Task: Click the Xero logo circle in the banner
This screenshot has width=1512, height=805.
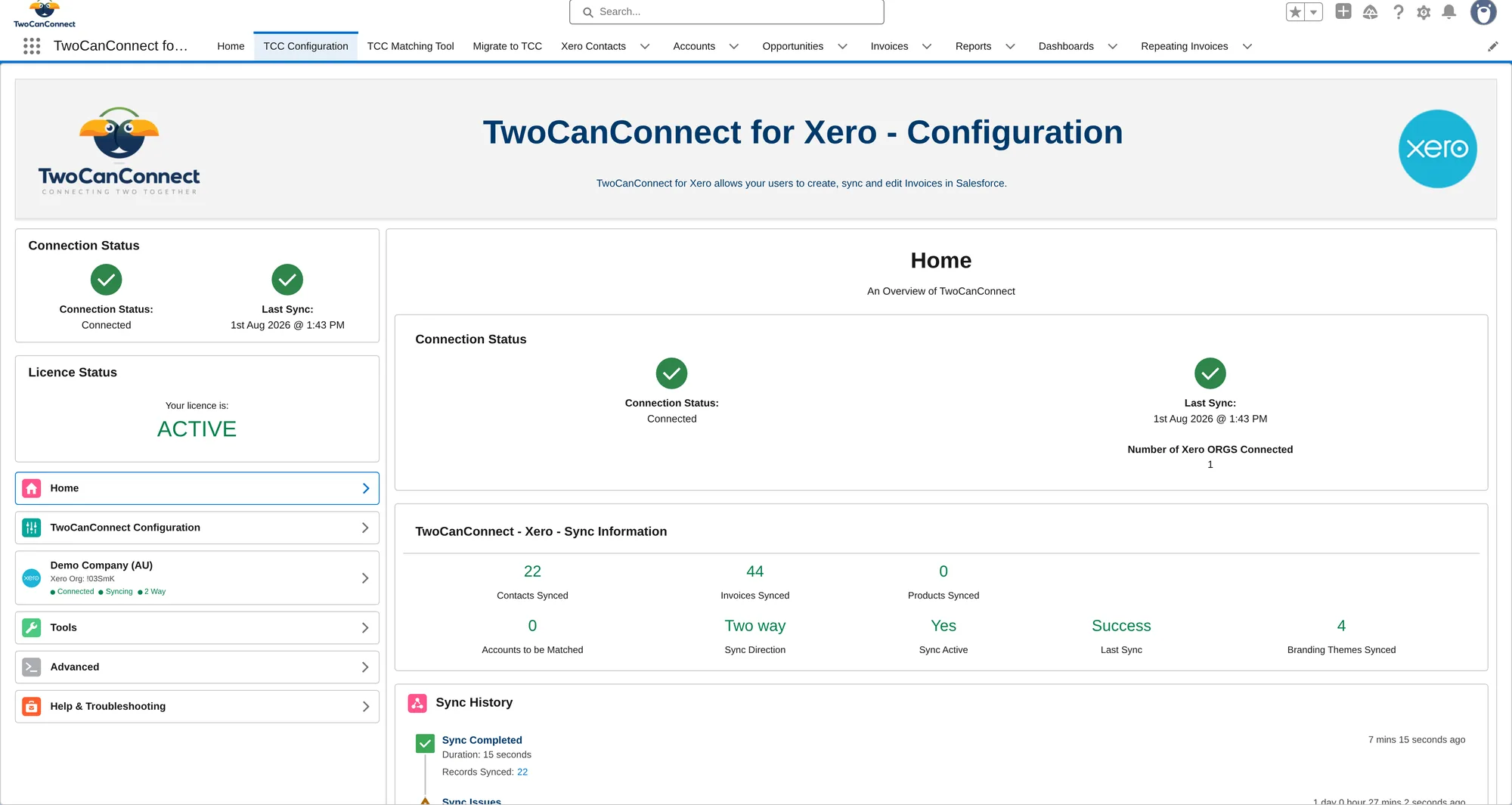Action: point(1437,149)
